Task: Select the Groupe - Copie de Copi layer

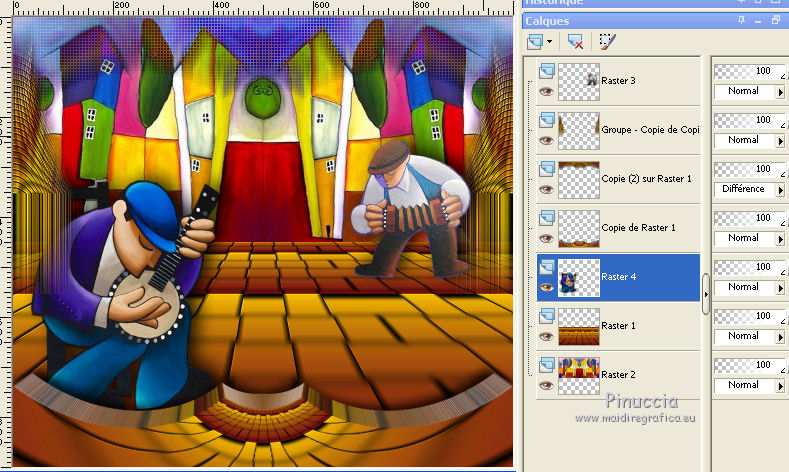Action: click(650, 130)
